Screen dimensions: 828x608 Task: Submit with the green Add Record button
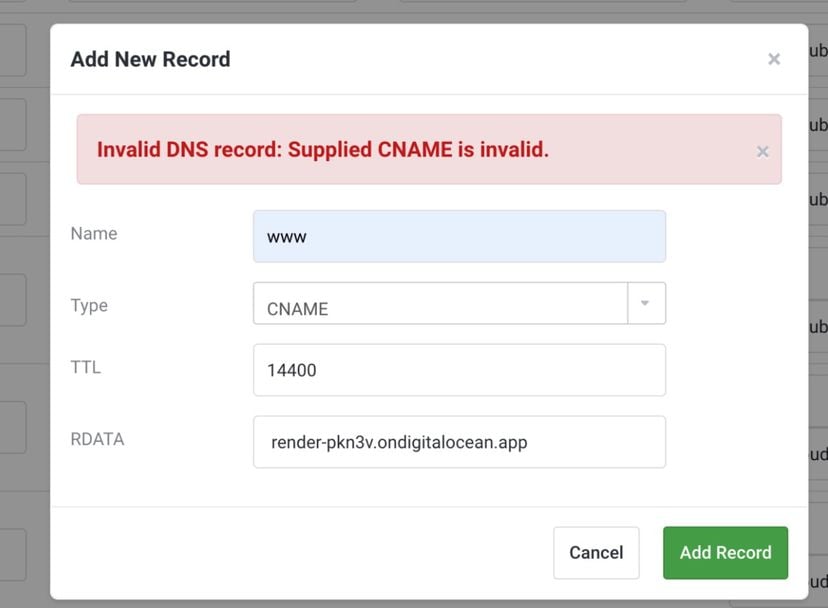coord(725,552)
